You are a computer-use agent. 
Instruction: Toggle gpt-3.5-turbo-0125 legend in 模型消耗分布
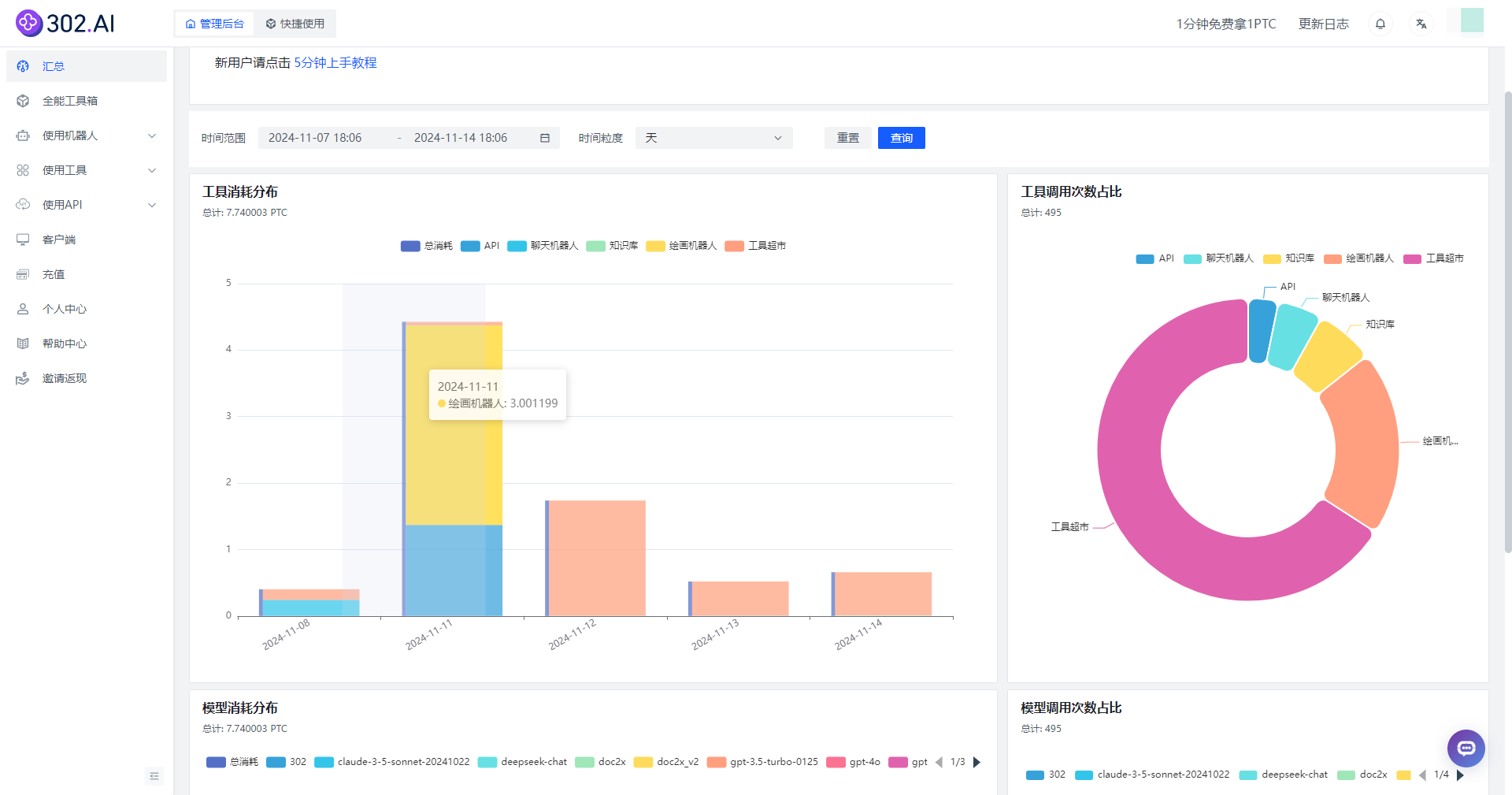tap(762, 762)
